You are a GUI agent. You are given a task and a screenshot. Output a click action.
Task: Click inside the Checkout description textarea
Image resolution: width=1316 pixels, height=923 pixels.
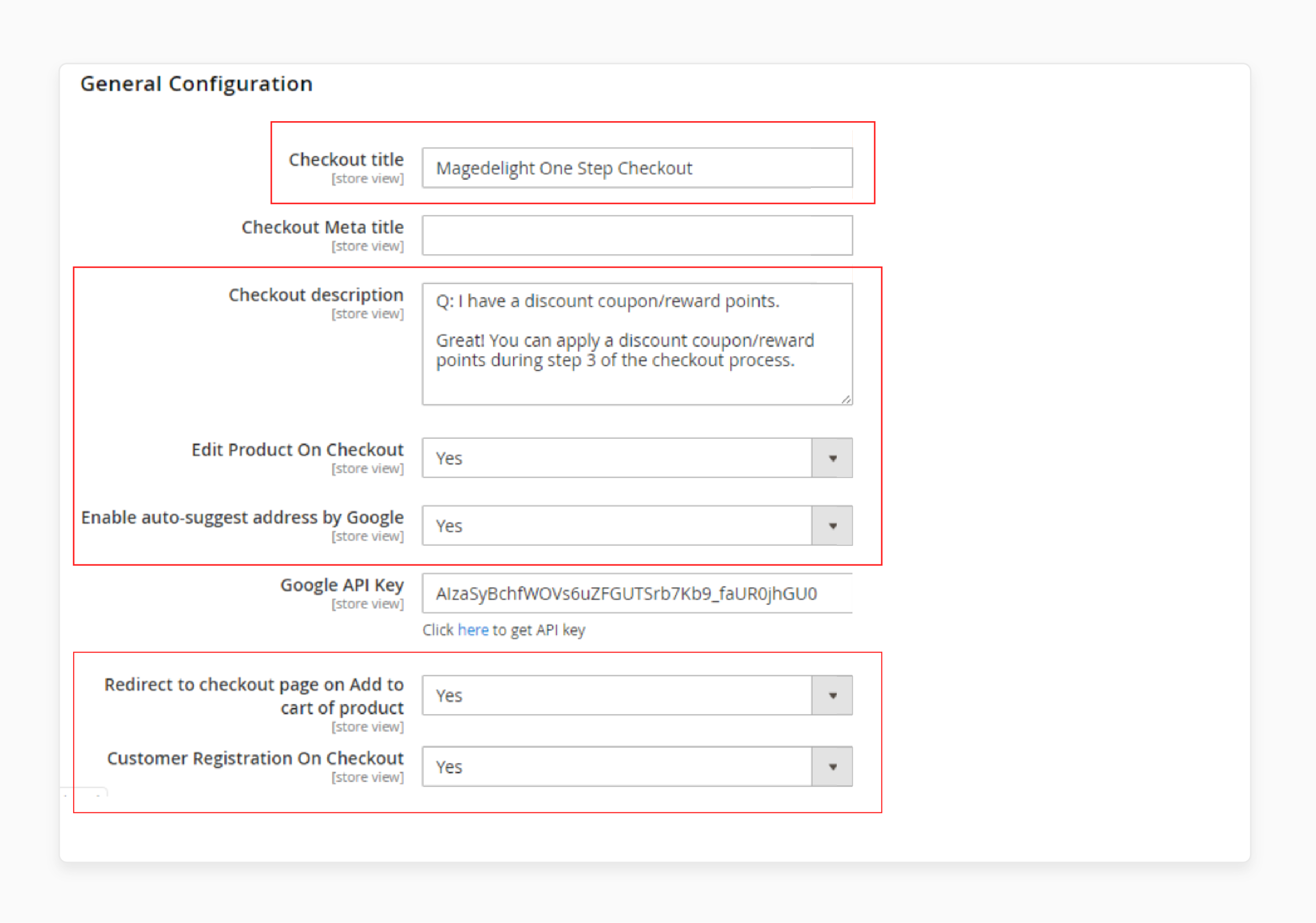click(x=637, y=344)
